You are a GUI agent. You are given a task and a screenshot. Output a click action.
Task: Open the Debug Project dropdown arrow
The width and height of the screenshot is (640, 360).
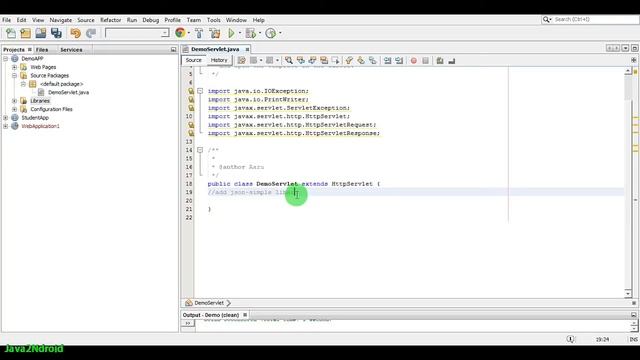point(260,33)
